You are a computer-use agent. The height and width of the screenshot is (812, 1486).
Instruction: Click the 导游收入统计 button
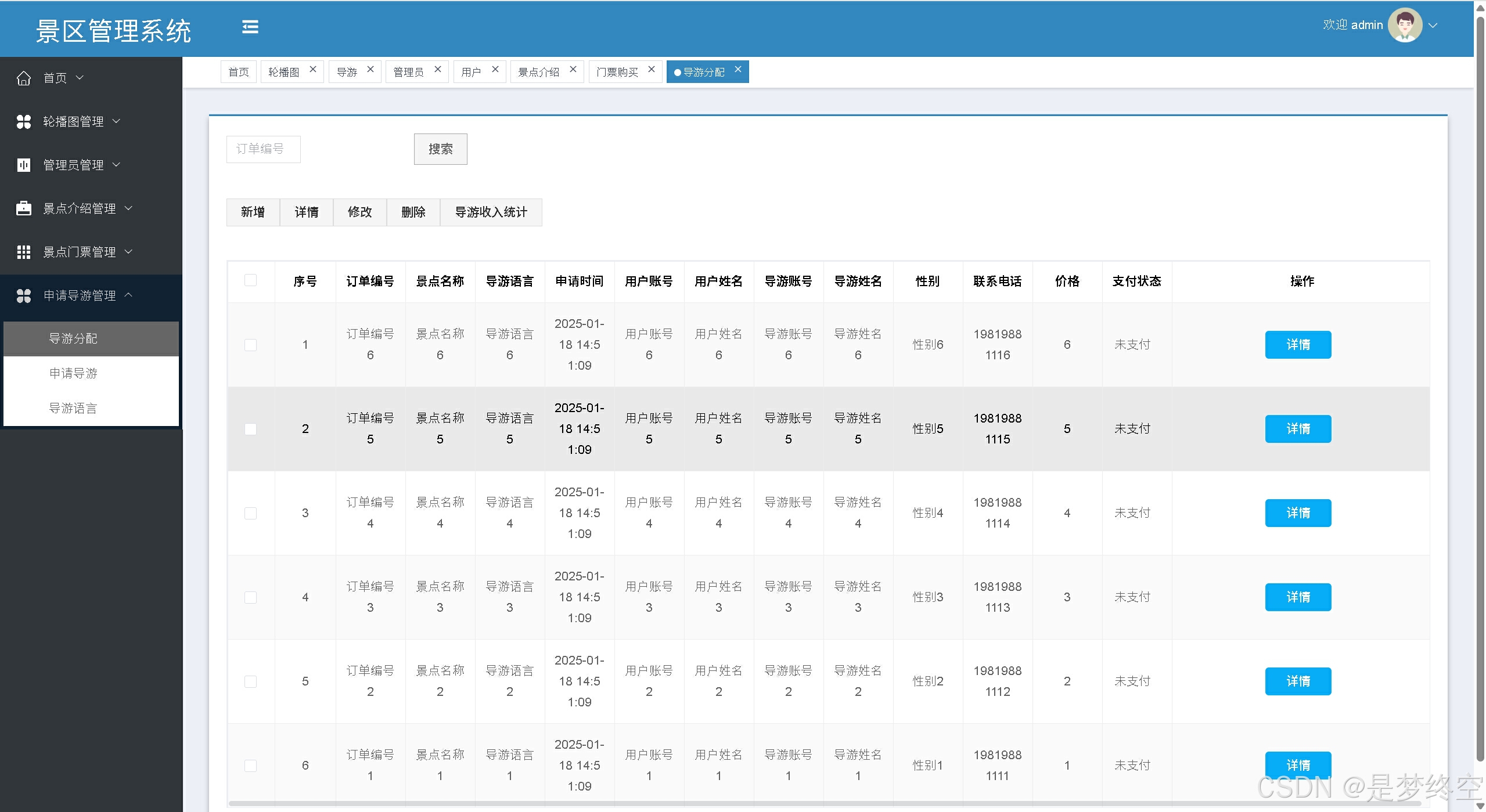pyautogui.click(x=491, y=212)
